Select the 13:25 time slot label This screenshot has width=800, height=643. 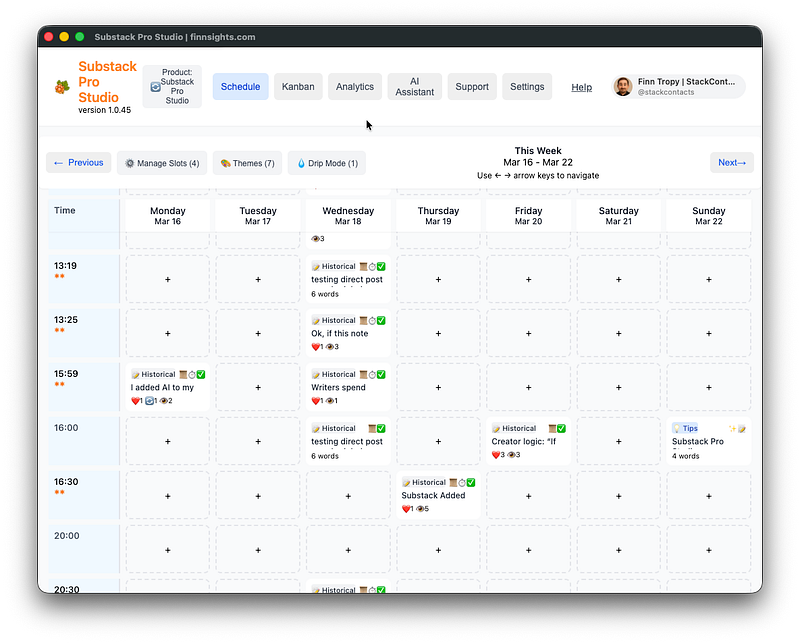pos(66,320)
